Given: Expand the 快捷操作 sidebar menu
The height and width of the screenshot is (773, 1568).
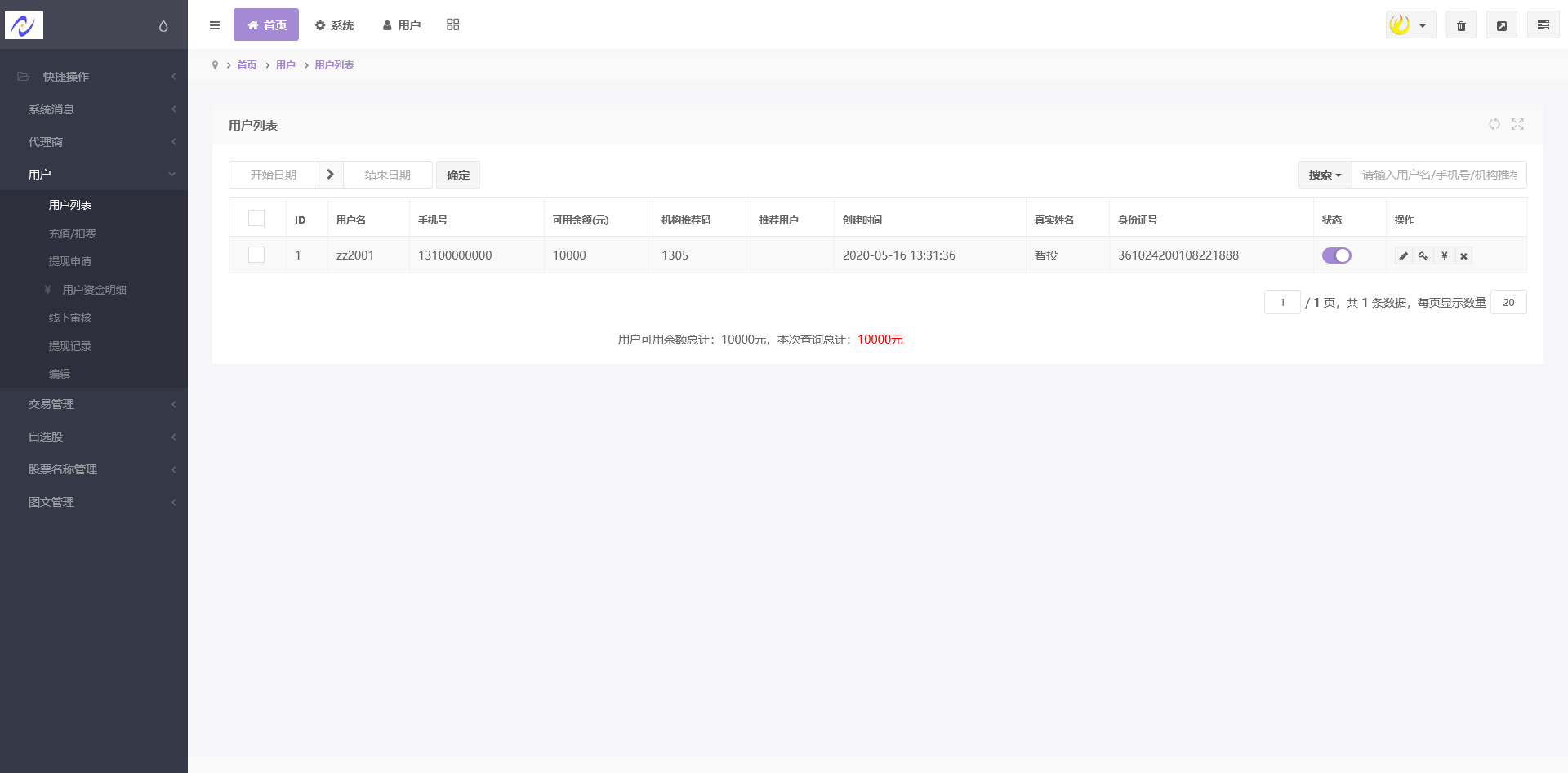Looking at the screenshot, I should [x=94, y=77].
